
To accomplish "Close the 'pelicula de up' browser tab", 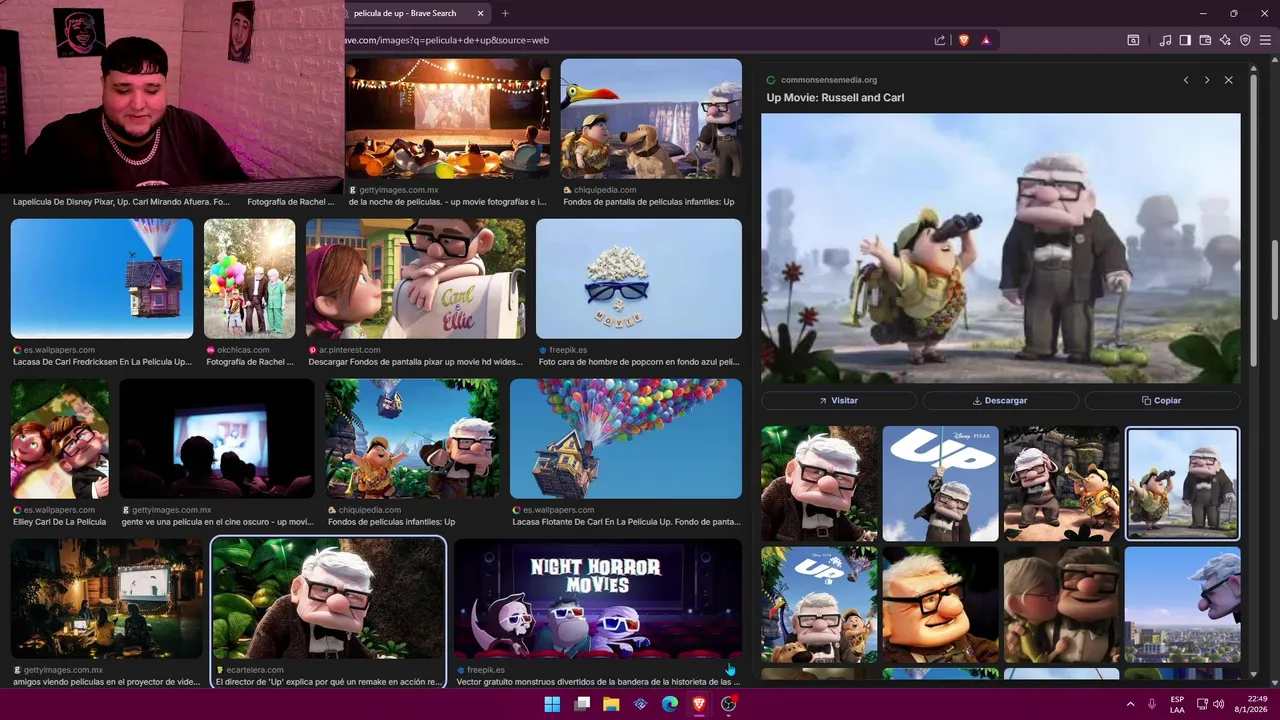I will 480,13.
